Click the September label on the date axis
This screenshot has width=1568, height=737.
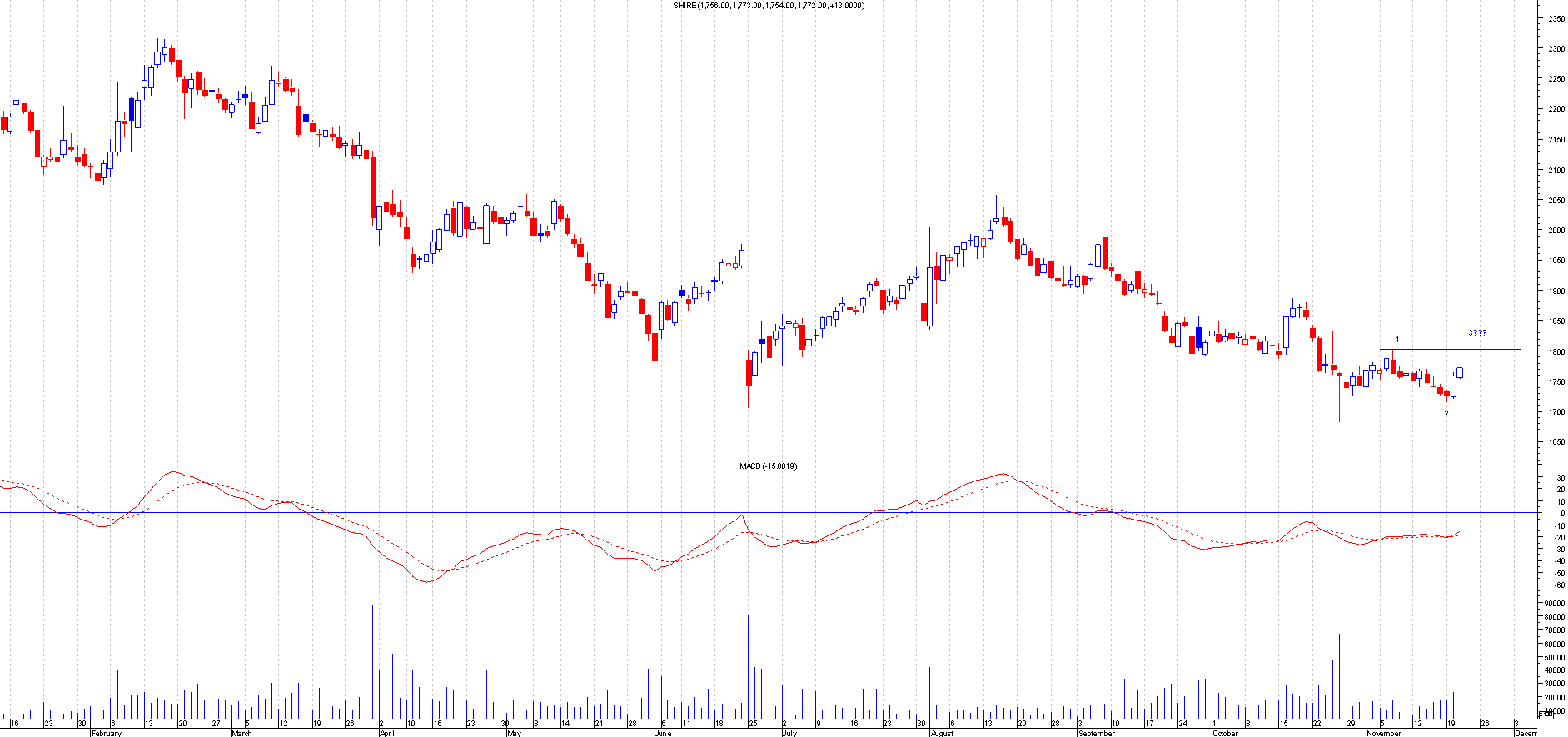[1096, 733]
